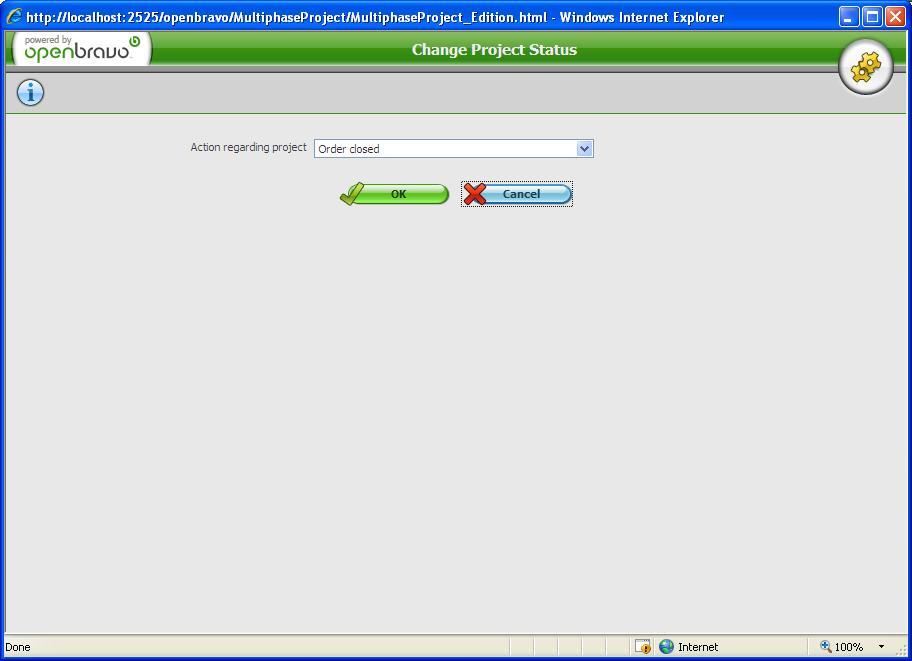Minimize the Internet Explorer window
The width and height of the screenshot is (912, 661).
pyautogui.click(x=849, y=17)
